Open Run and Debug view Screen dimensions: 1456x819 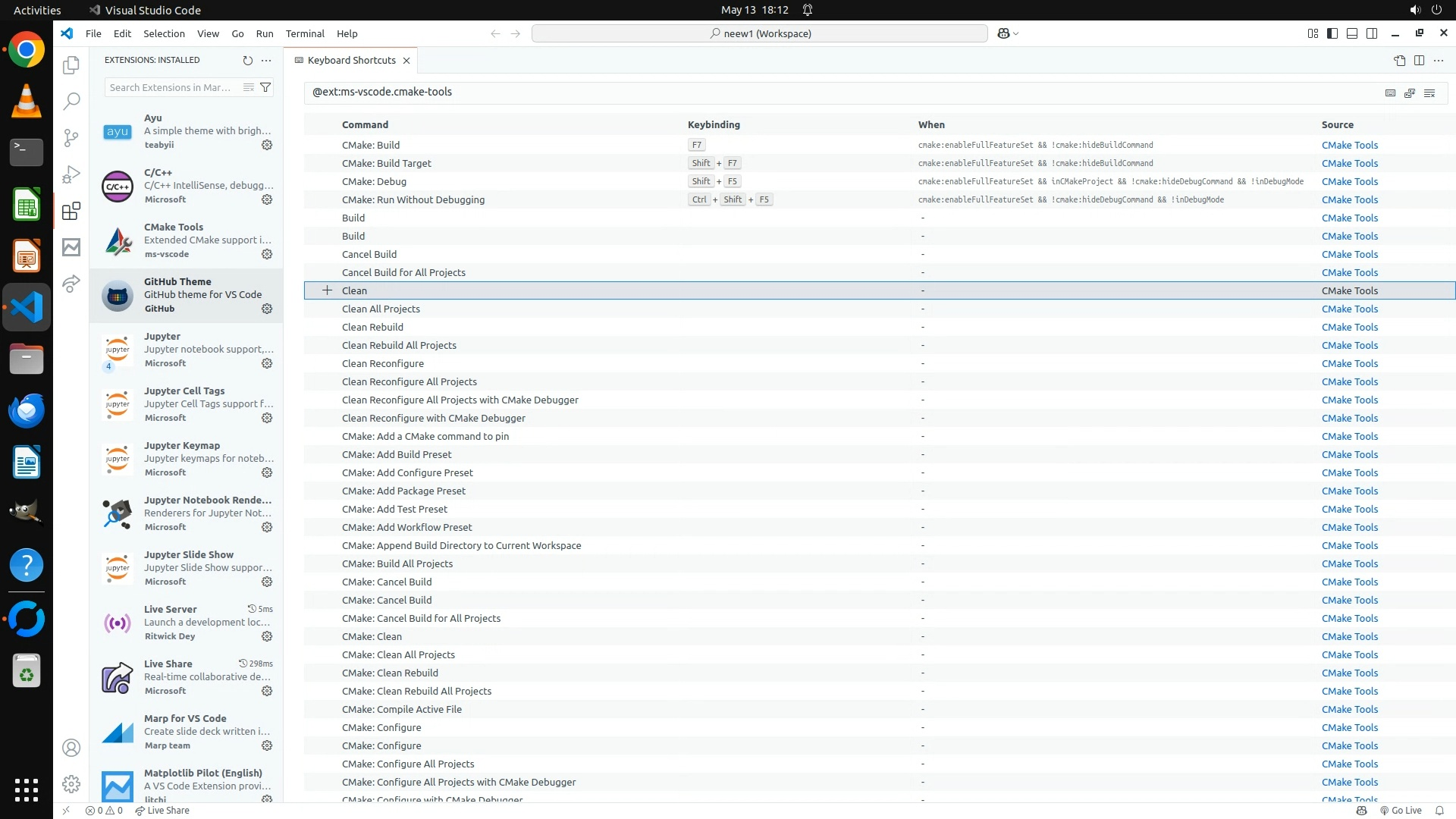pyautogui.click(x=71, y=174)
